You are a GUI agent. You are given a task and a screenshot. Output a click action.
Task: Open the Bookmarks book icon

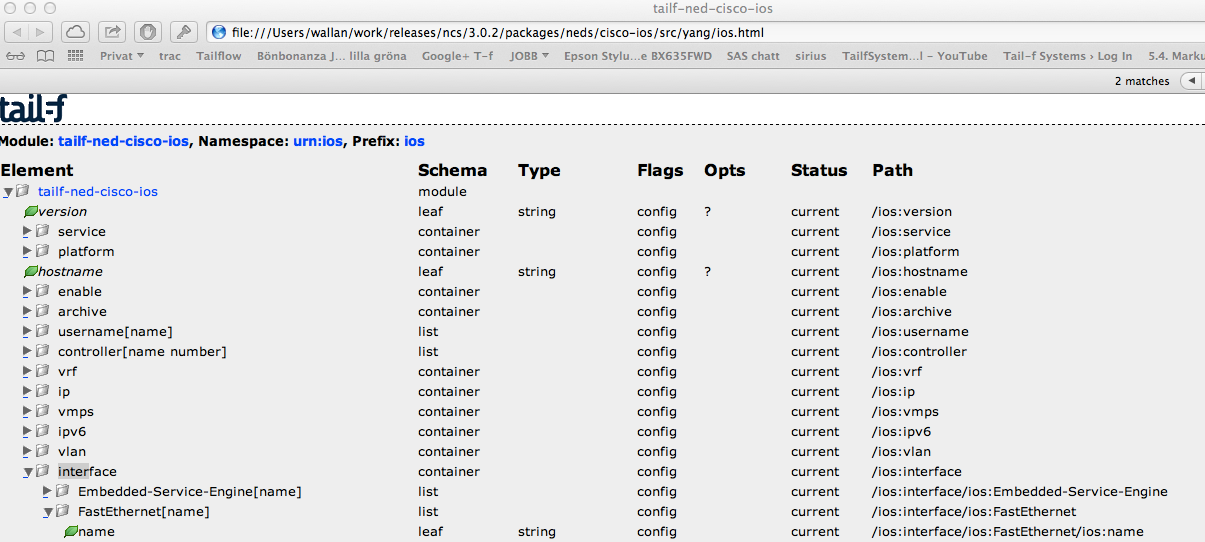point(45,56)
